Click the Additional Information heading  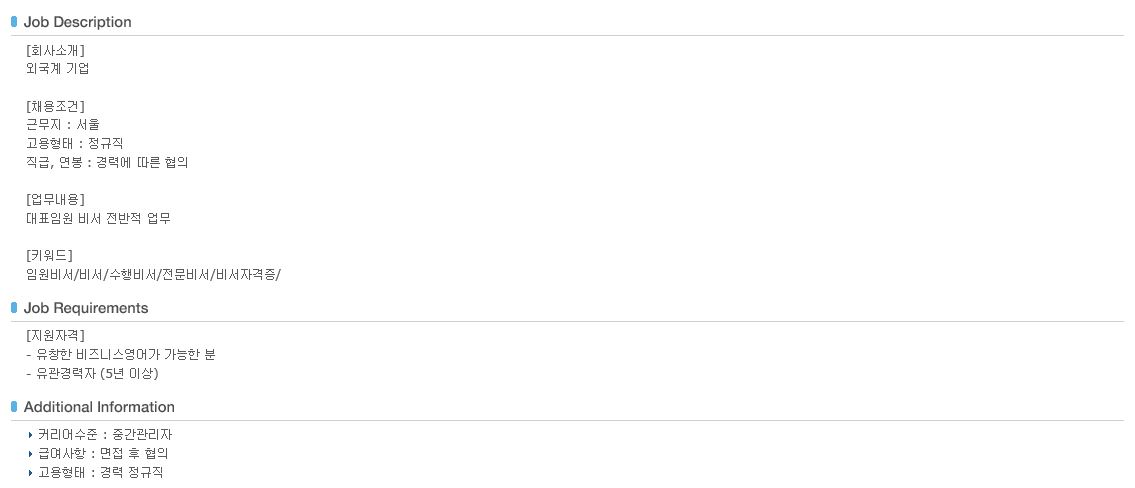click(99, 407)
